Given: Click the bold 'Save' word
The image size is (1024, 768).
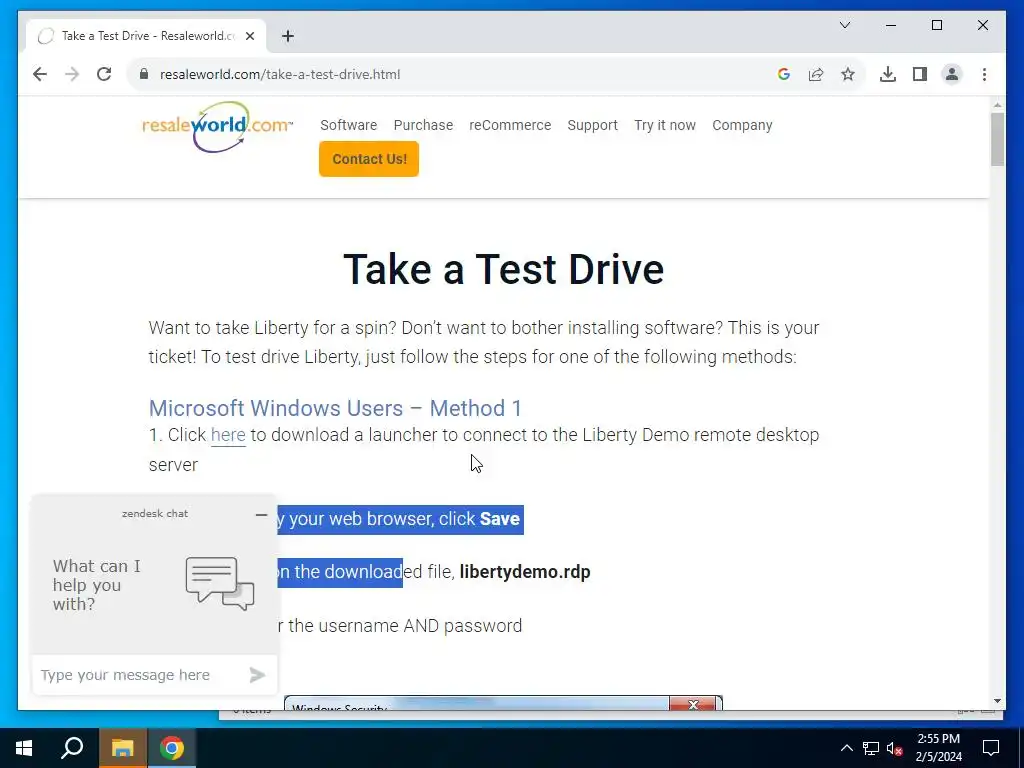Looking at the screenshot, I should pyautogui.click(x=500, y=519).
